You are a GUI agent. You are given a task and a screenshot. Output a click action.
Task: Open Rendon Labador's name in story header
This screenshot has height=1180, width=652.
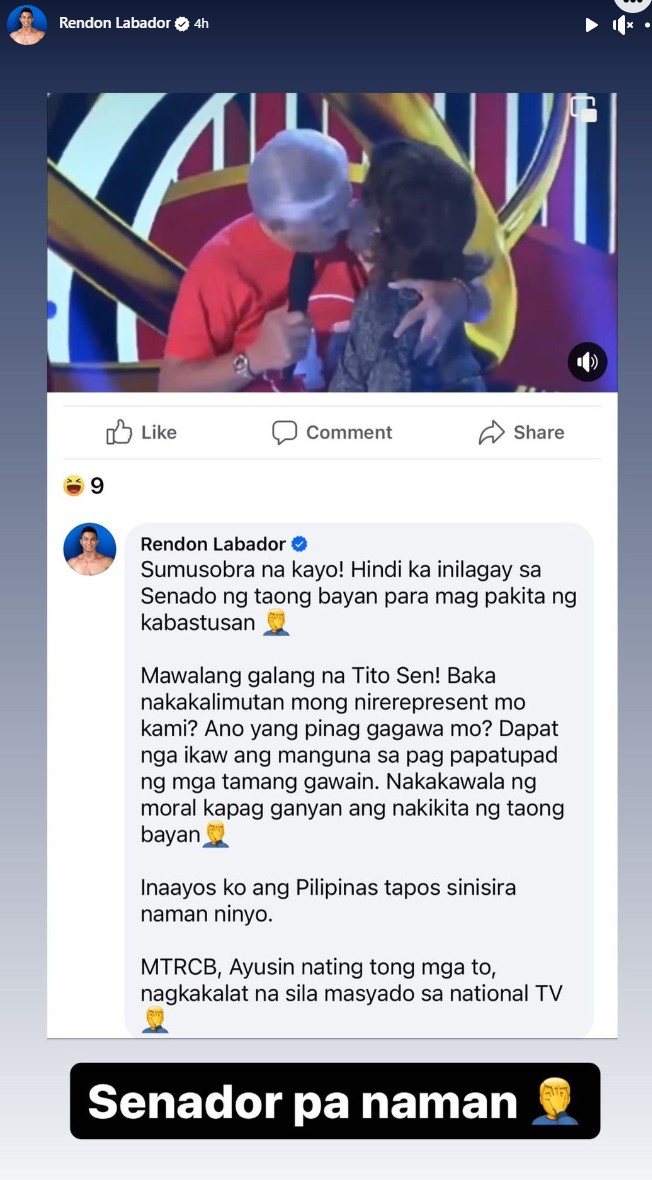click(x=114, y=23)
